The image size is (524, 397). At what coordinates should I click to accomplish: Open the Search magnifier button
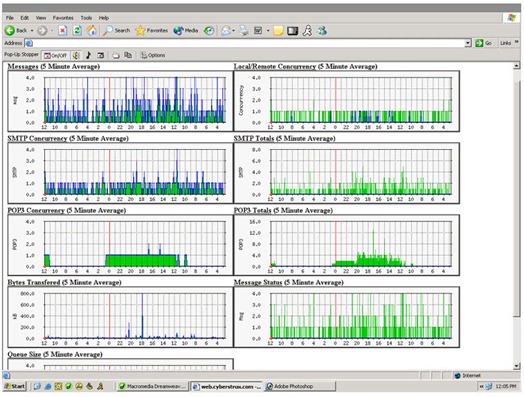coord(116,31)
